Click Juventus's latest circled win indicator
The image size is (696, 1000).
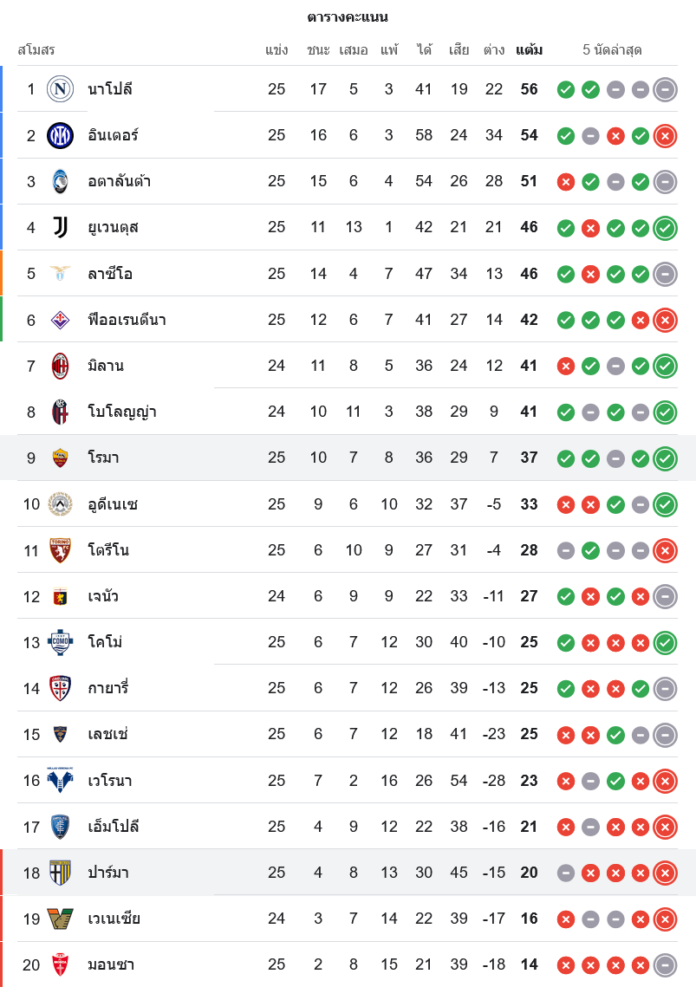click(665, 228)
